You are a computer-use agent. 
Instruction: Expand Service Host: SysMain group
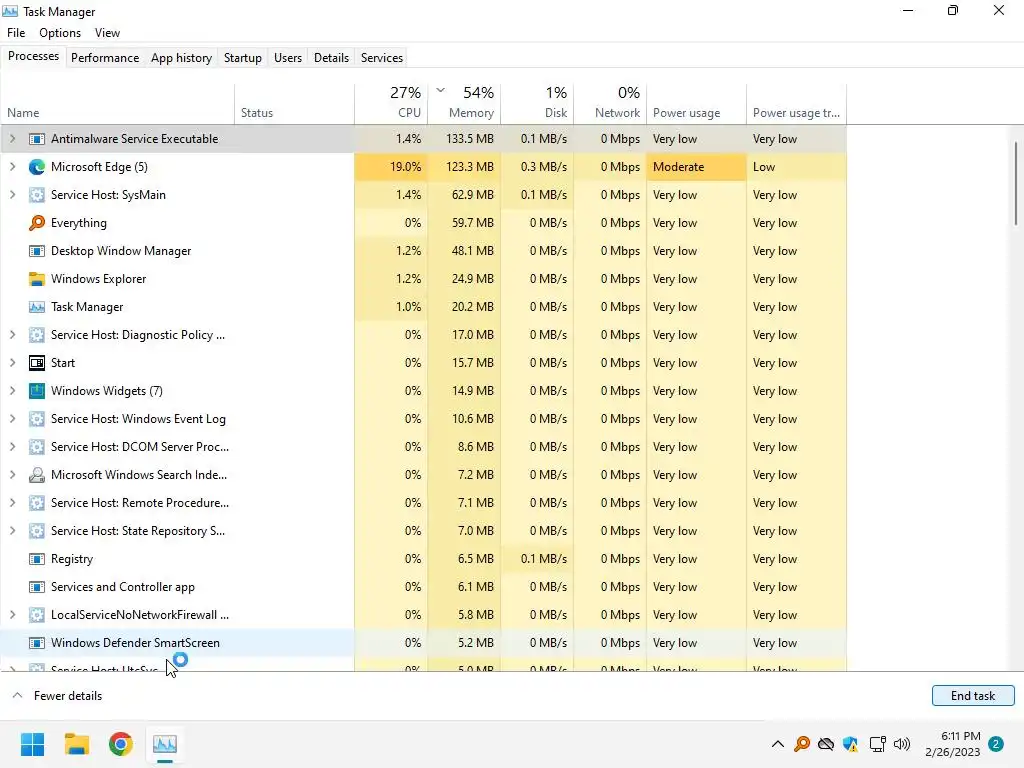[x=12, y=195]
